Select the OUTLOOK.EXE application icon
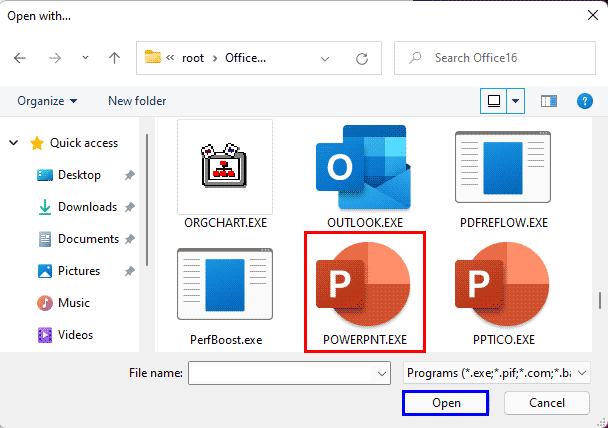The image size is (608, 428). [x=363, y=167]
